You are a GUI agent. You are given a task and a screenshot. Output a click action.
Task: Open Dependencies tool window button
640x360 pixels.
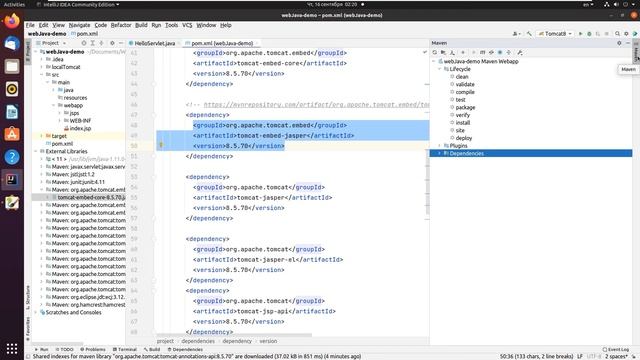tap(185, 349)
